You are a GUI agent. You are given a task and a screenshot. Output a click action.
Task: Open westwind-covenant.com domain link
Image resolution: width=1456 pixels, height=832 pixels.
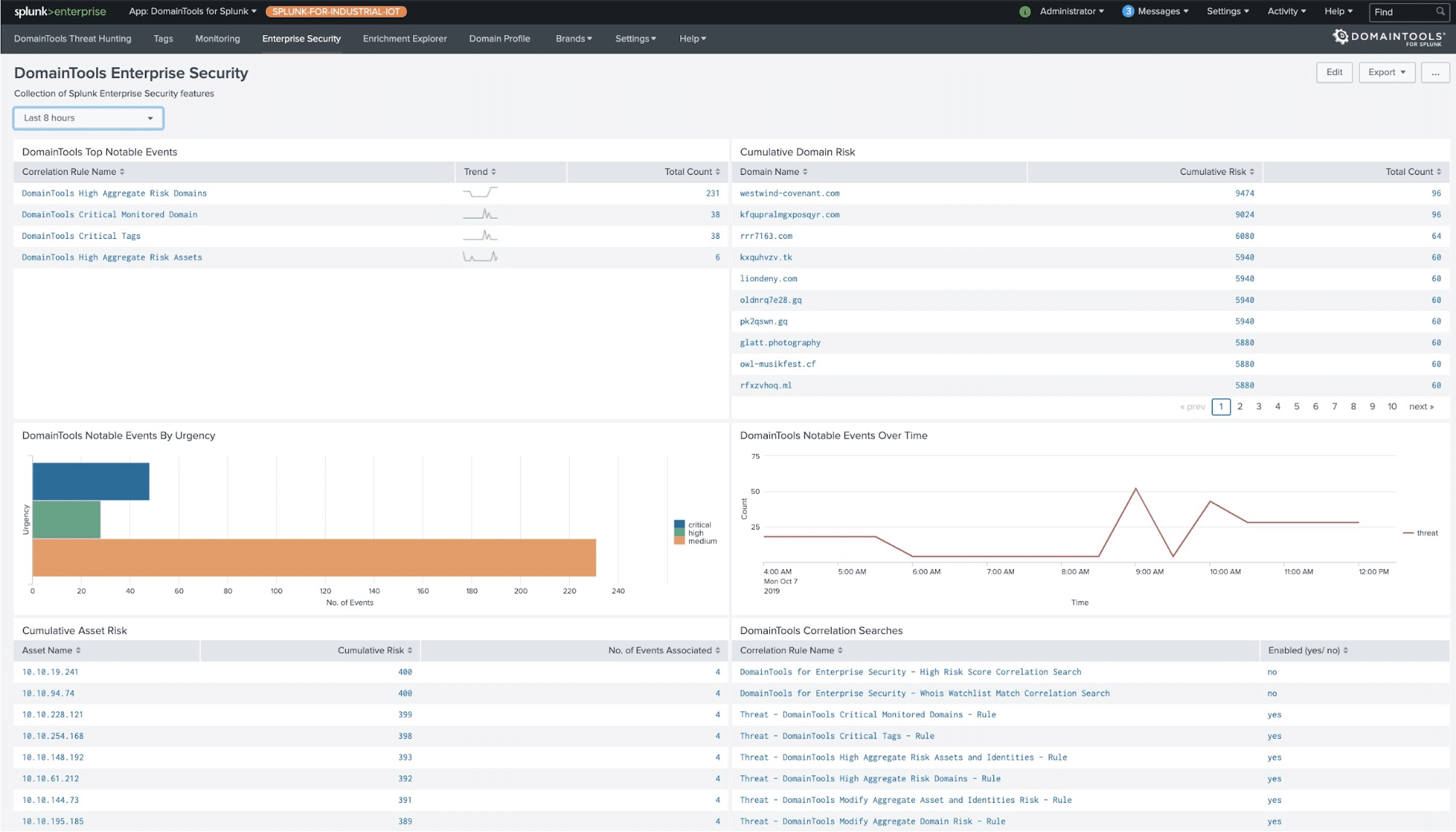(x=790, y=194)
